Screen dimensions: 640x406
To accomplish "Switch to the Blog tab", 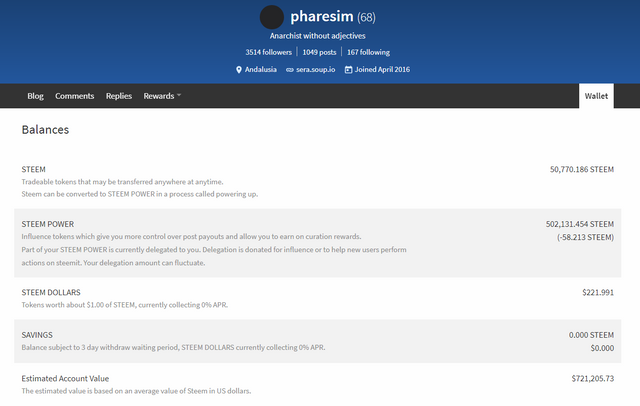I will tap(36, 96).
